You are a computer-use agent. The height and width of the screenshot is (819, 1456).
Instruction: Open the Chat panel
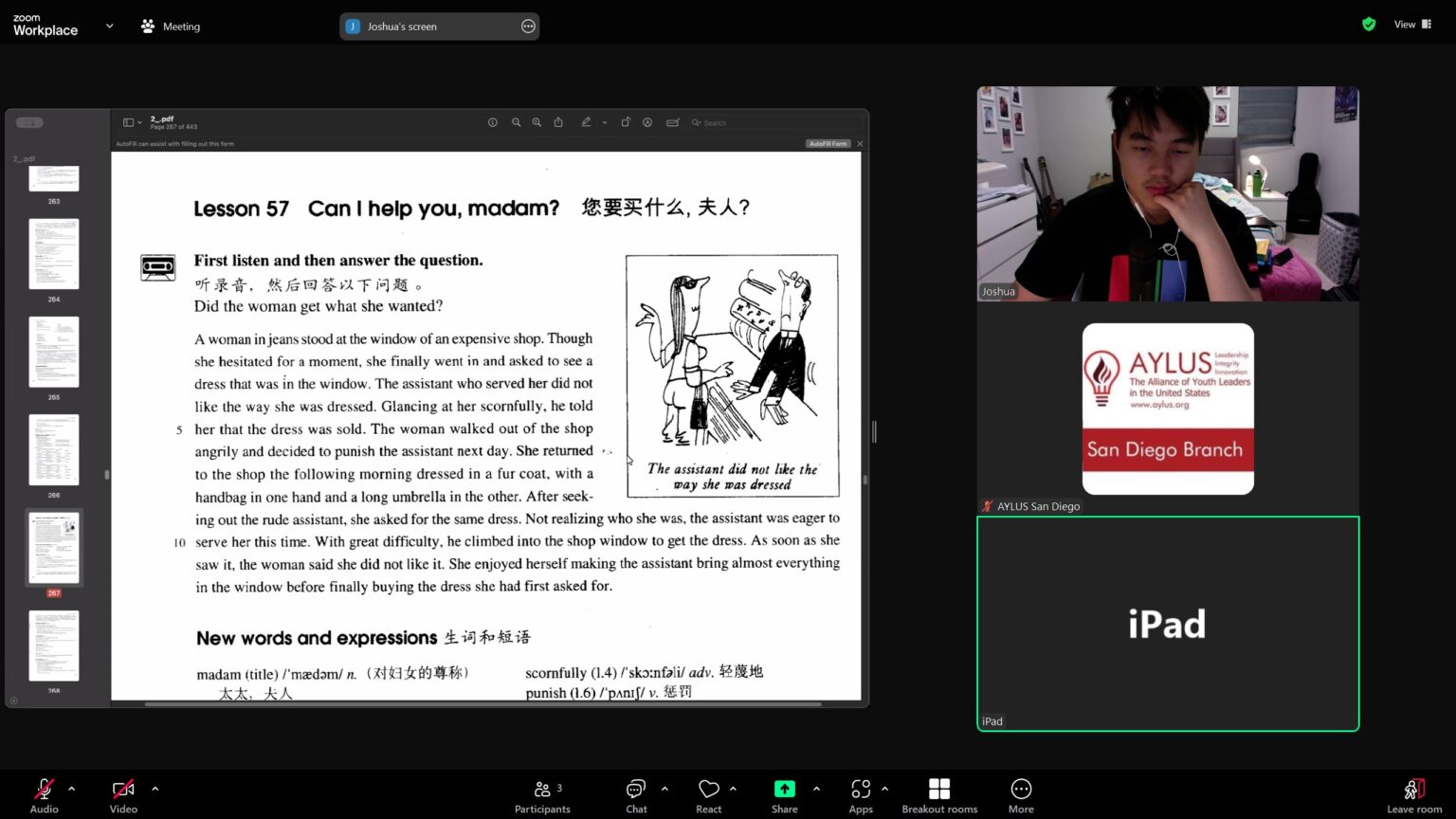(x=636, y=795)
